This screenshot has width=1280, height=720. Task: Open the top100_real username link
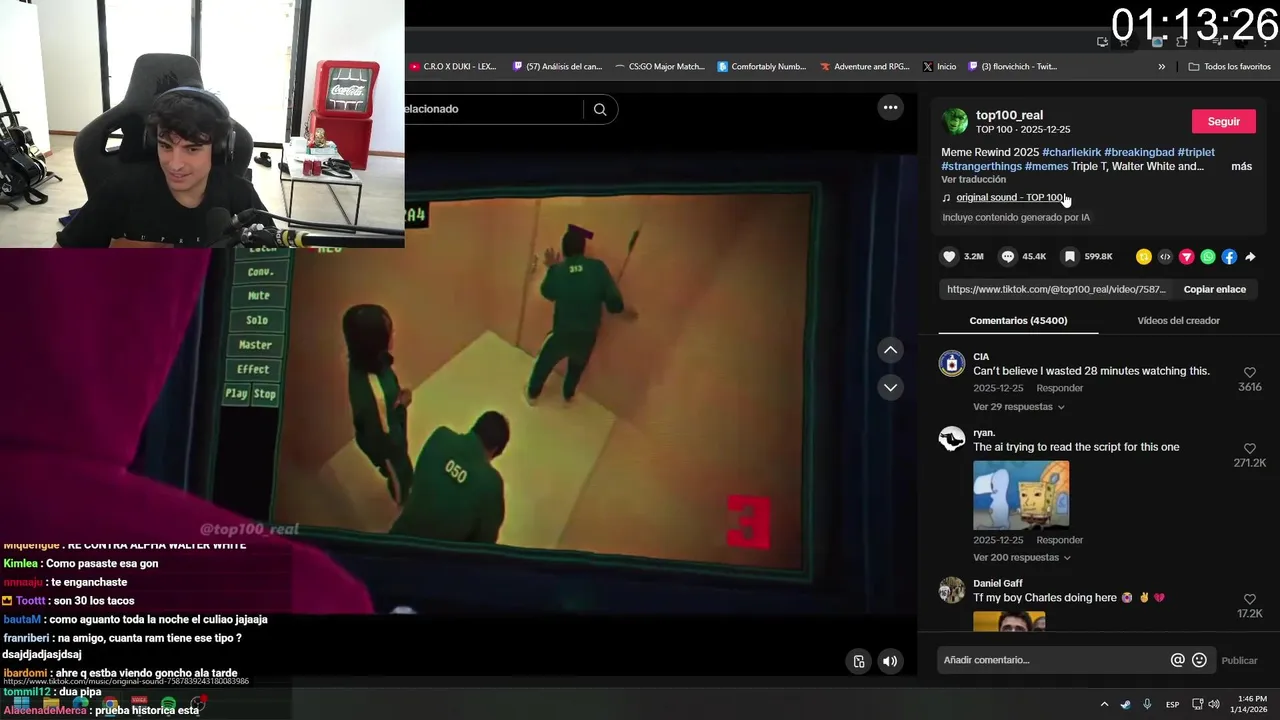[x=1009, y=115]
